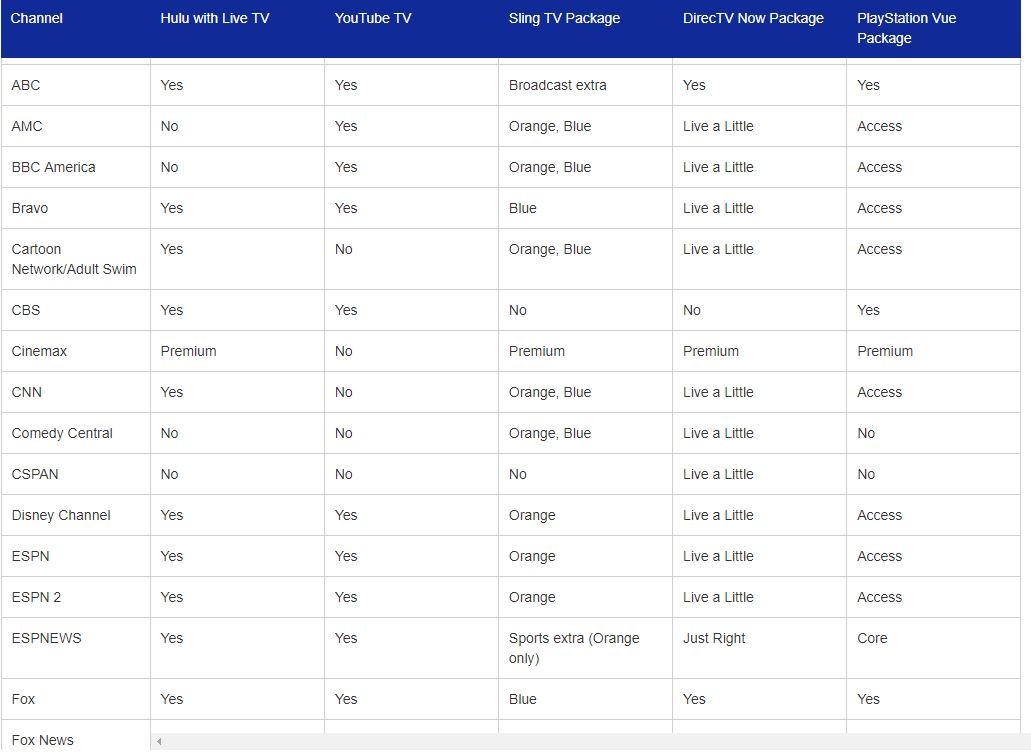
Task: Click the DirecTV Now Package header
Action: [x=753, y=18]
